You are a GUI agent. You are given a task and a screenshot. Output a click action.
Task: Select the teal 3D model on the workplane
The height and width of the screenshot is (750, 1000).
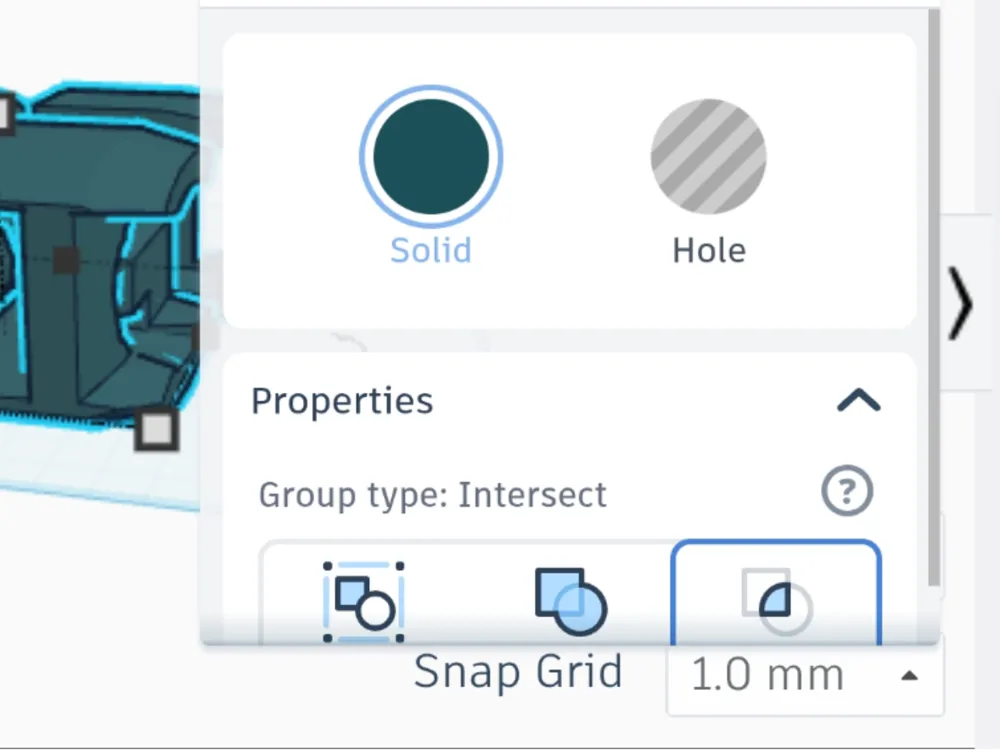(96, 255)
